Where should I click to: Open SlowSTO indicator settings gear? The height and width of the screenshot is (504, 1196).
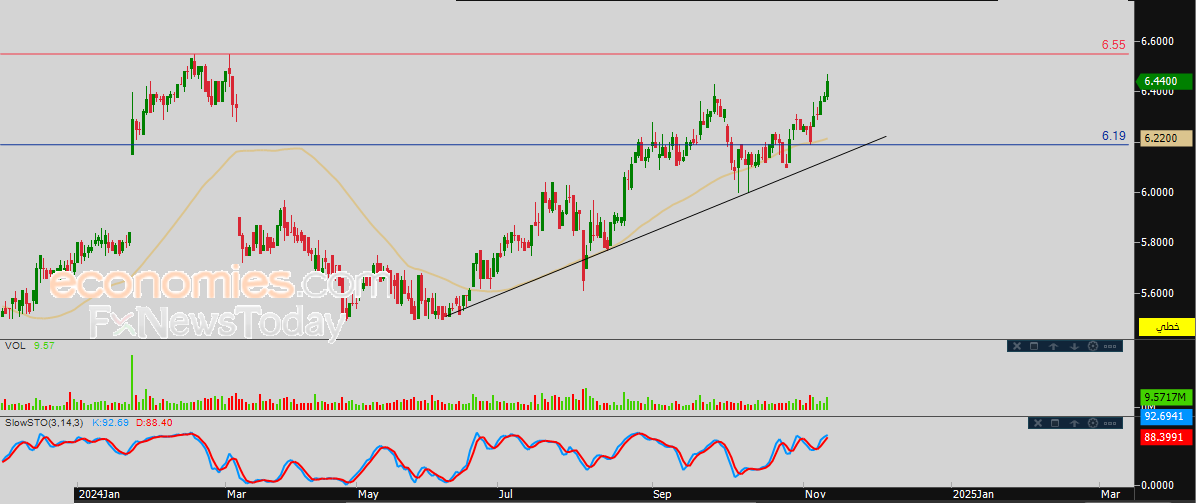point(1092,422)
